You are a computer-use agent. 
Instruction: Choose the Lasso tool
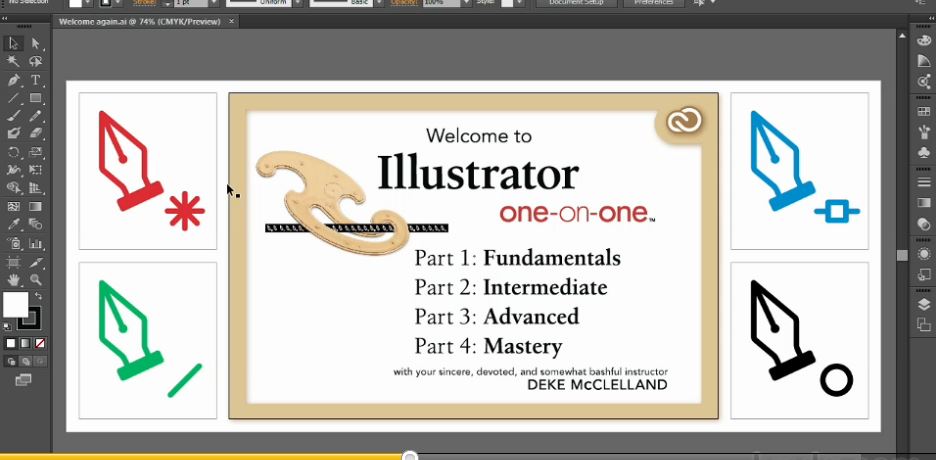(35, 61)
